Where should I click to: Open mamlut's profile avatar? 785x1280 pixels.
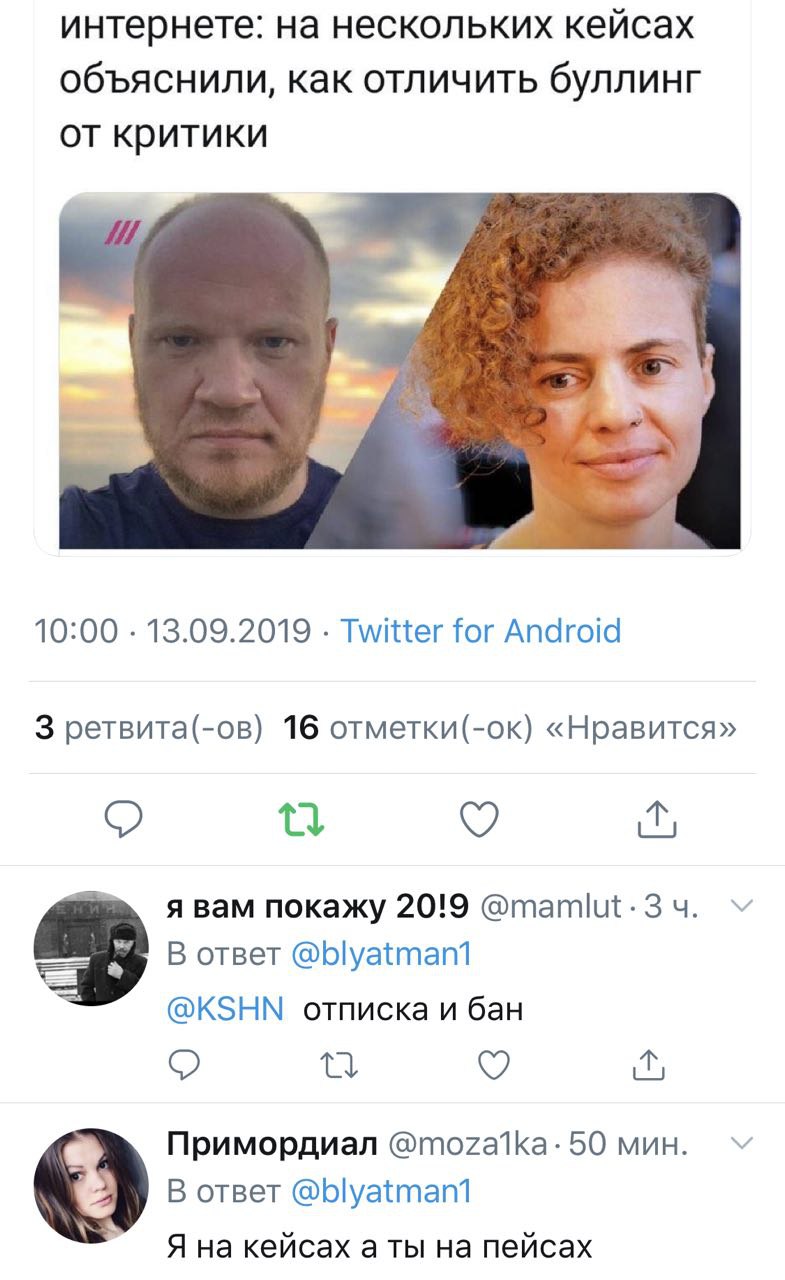[x=91, y=948]
